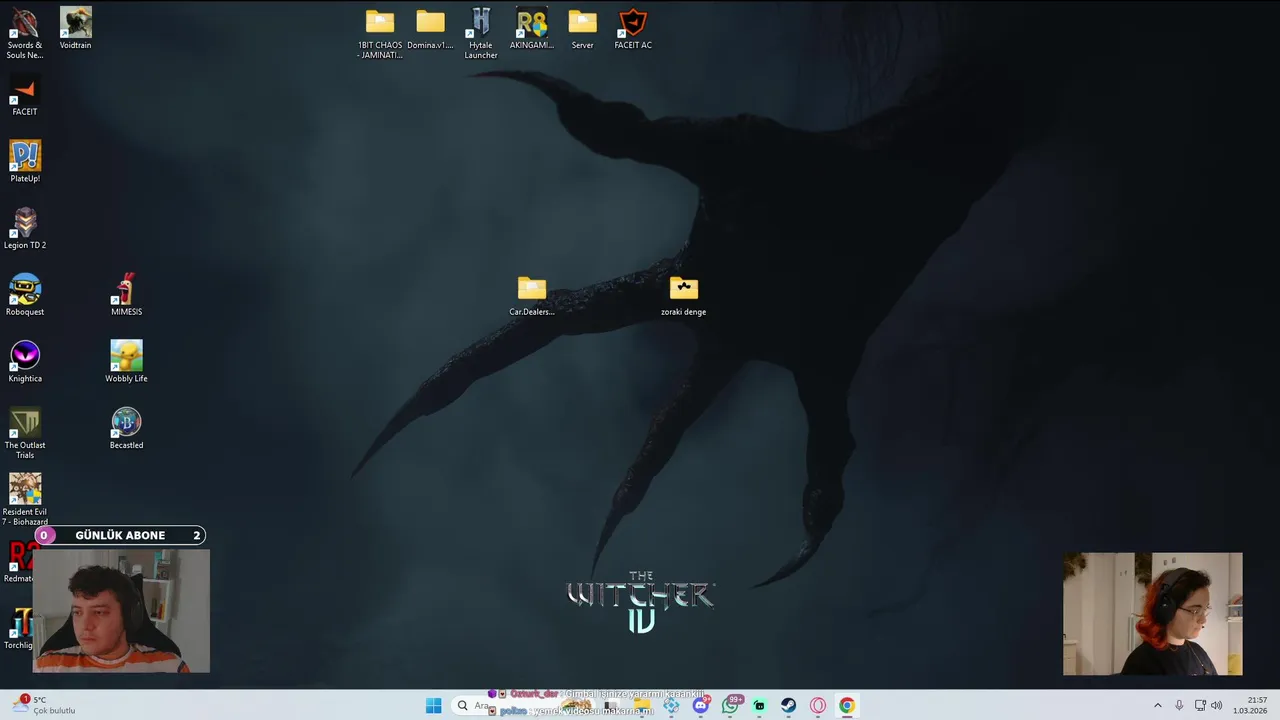Open Discord from the taskbar
Image resolution: width=1280 pixels, height=720 pixels.
(x=701, y=706)
